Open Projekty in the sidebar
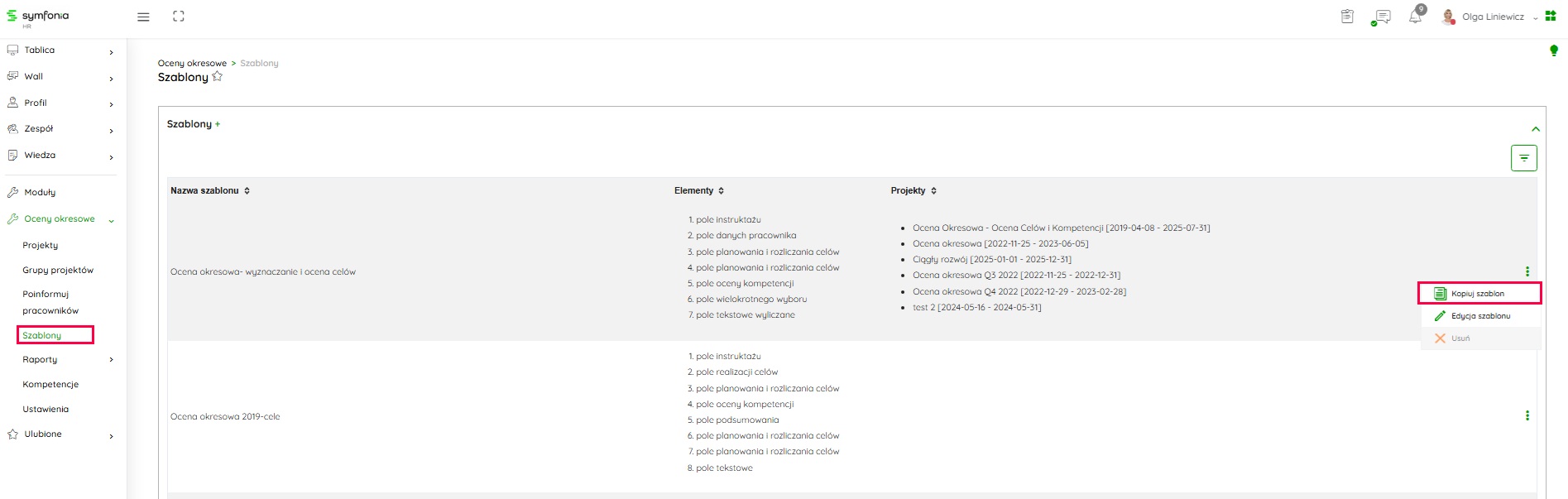Screen dimensions: 1568x499 click(41, 246)
